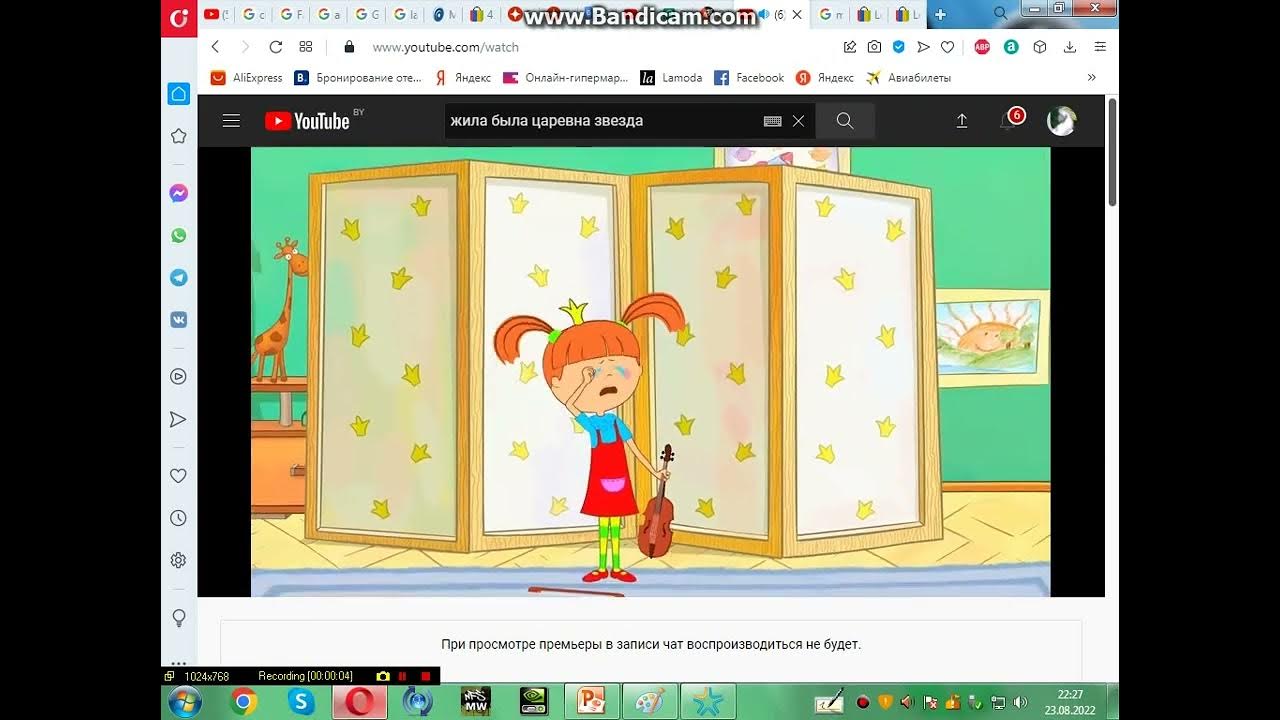The image size is (1280, 720).
Task: Add page to bookmarks with heart icon
Action: click(948, 47)
